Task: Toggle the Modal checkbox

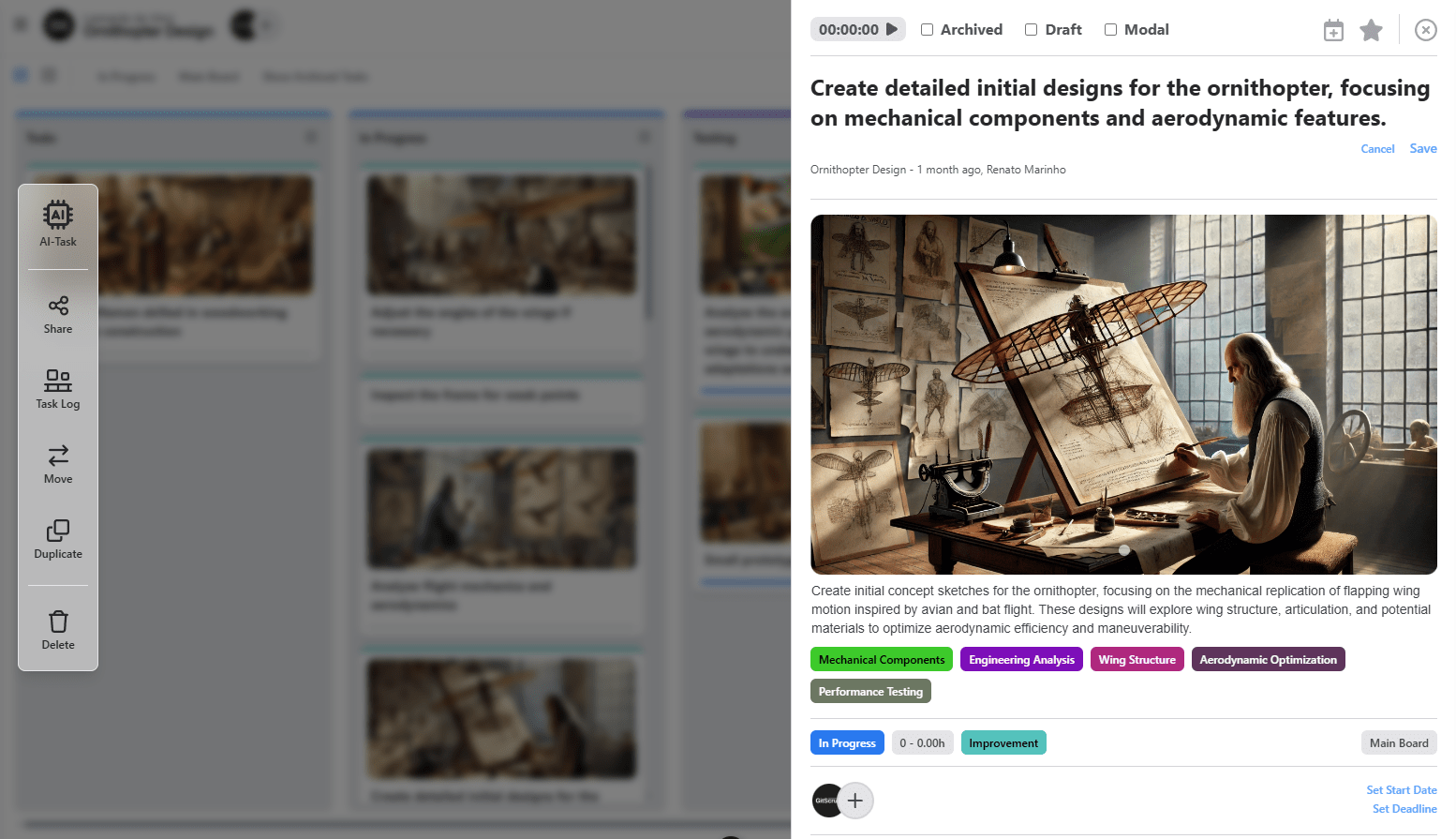Action: click(x=1110, y=30)
